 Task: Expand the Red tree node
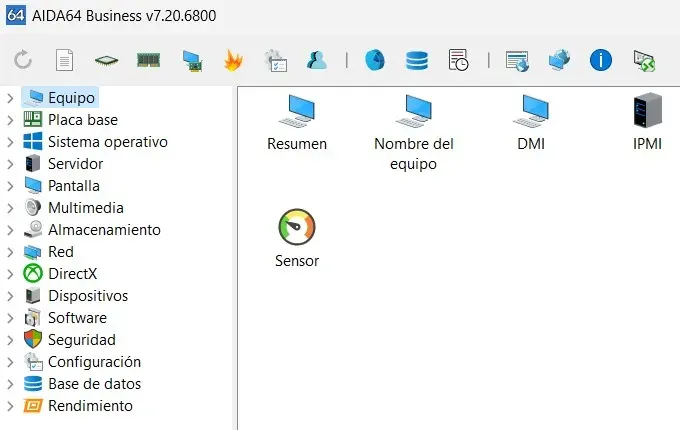pyautogui.click(x=10, y=252)
